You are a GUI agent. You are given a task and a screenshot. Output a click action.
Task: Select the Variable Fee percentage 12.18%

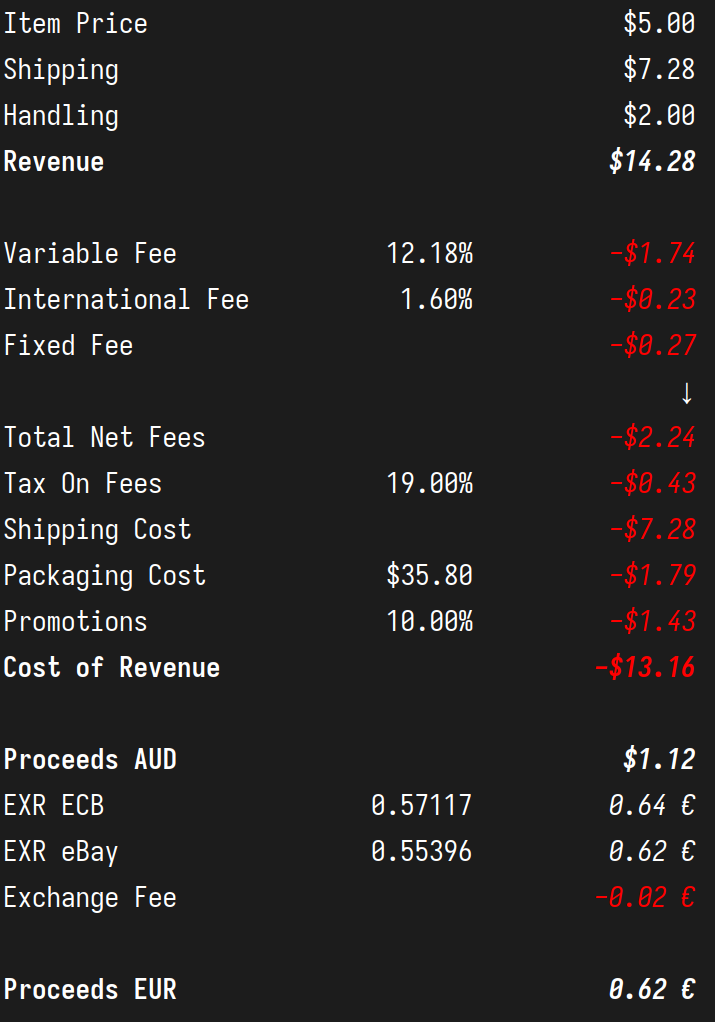(x=429, y=254)
